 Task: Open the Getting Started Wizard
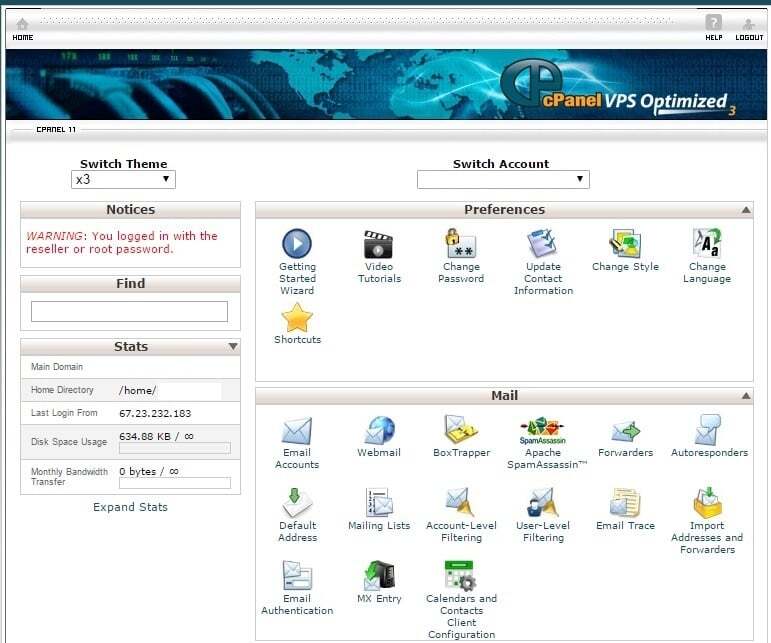tap(297, 262)
